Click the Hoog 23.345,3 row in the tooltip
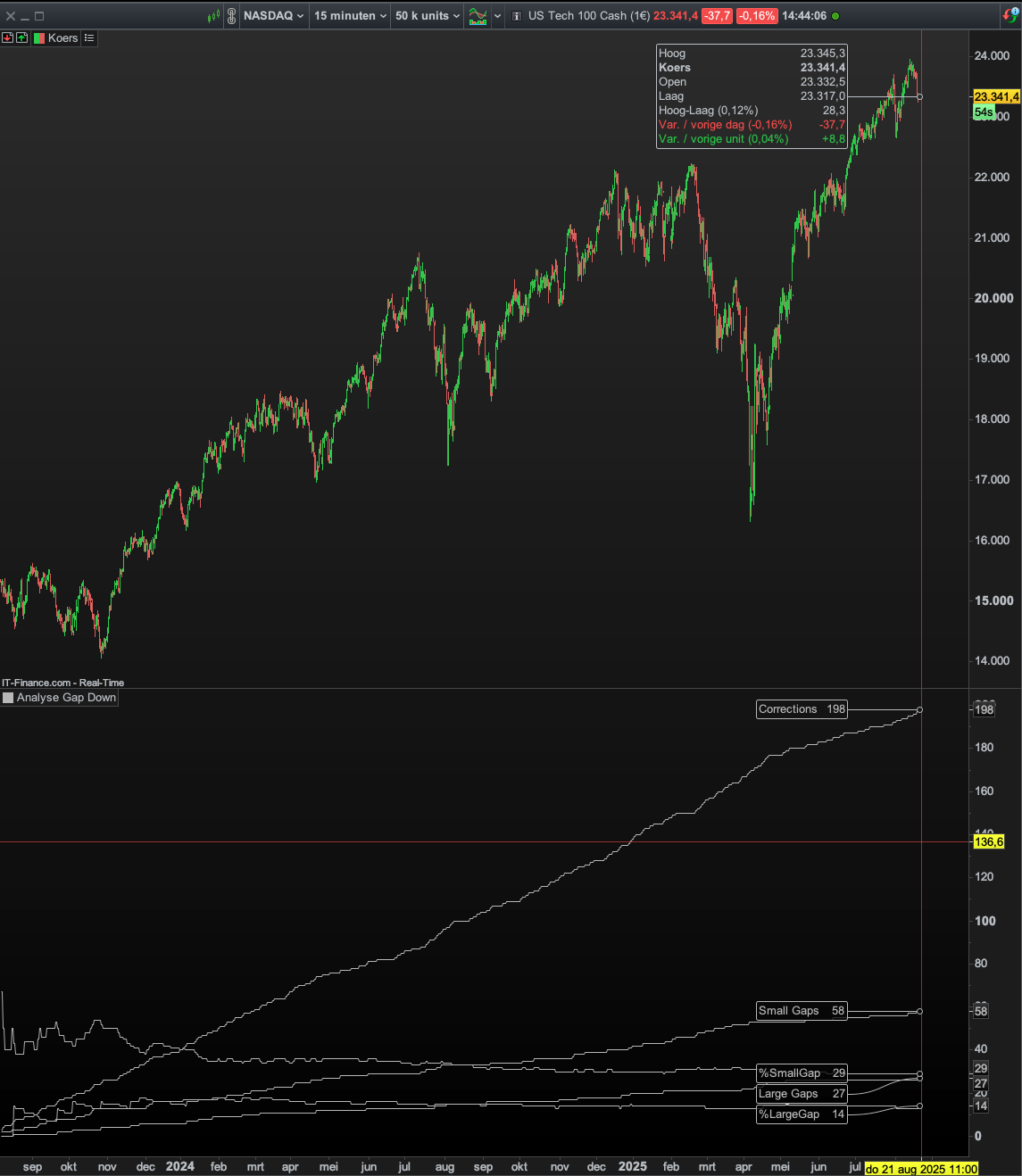This screenshot has height=1176, width=1022. pos(752,54)
